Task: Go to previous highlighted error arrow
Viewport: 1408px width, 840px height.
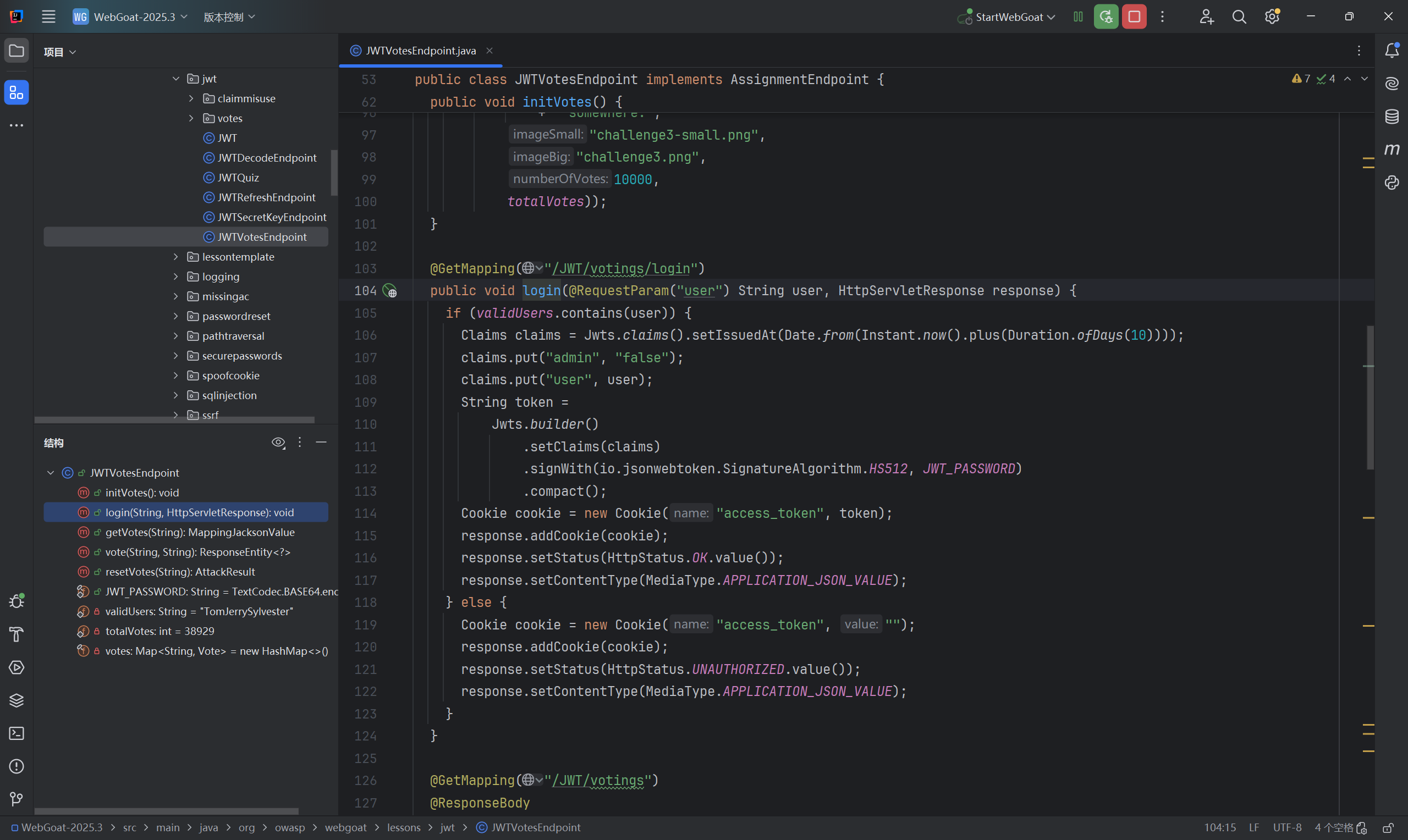Action: pos(1347,79)
